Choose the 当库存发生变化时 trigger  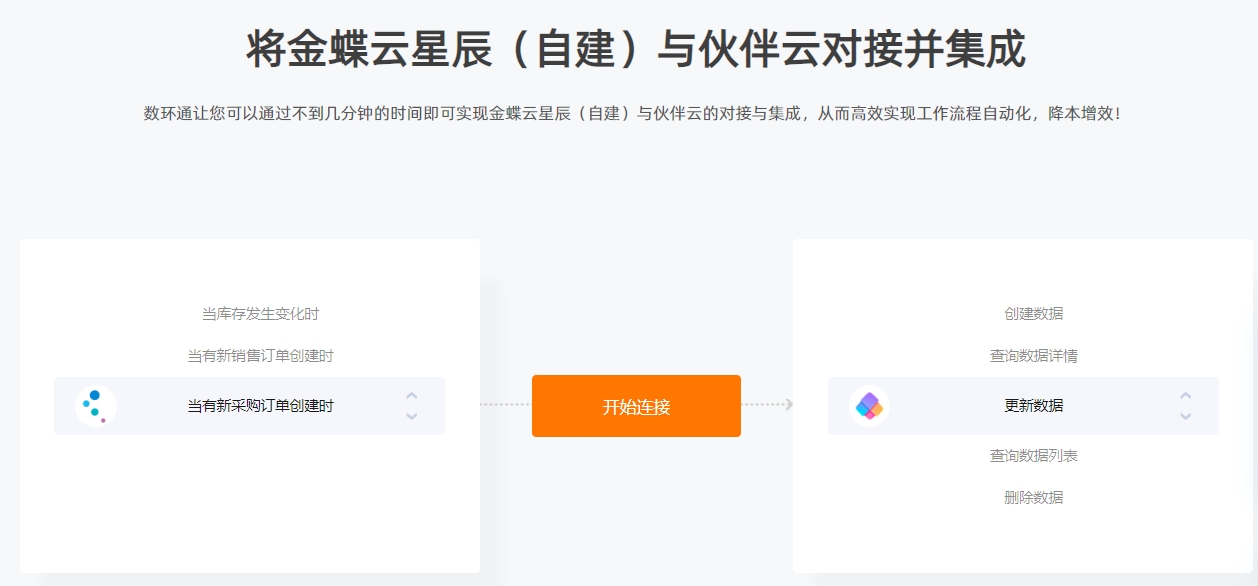coord(260,314)
